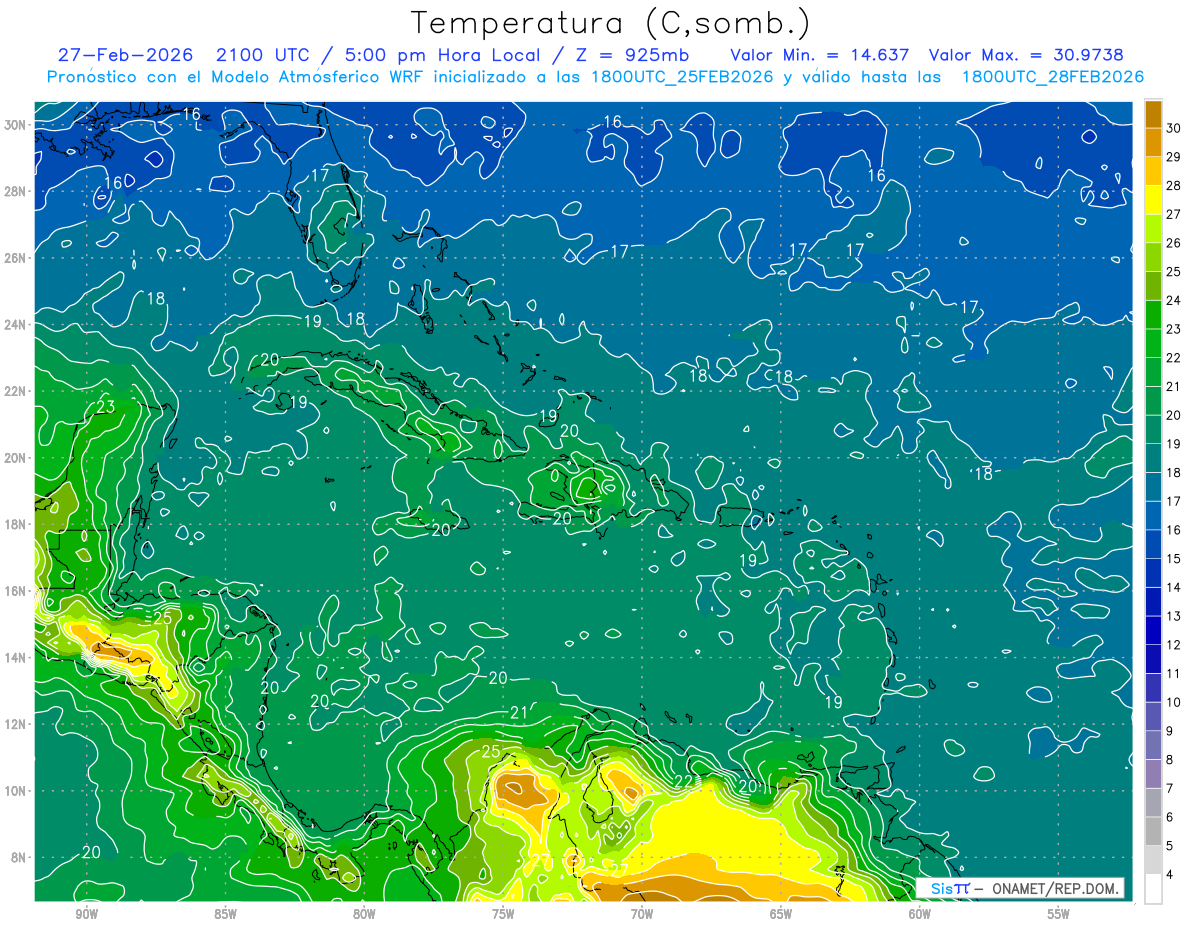The width and height of the screenshot is (1200, 927).
Task: Click the "10N" latitude axis label
Action: point(16,791)
